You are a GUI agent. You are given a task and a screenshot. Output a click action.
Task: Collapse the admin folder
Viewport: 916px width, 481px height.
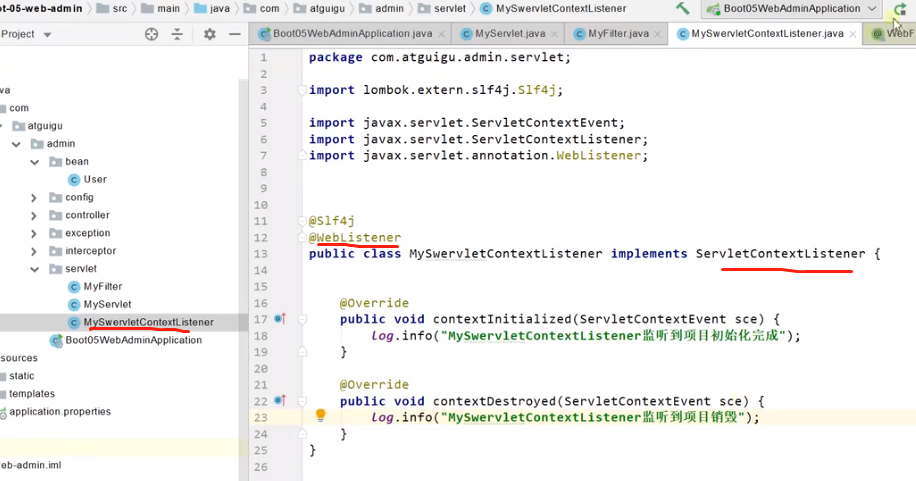click(16, 144)
